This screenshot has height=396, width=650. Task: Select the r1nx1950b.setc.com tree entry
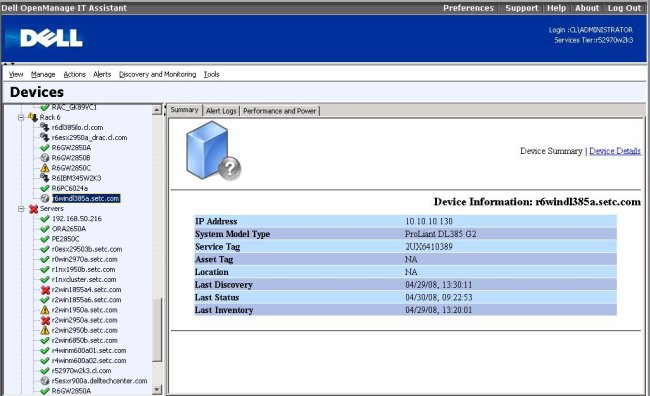[83, 270]
